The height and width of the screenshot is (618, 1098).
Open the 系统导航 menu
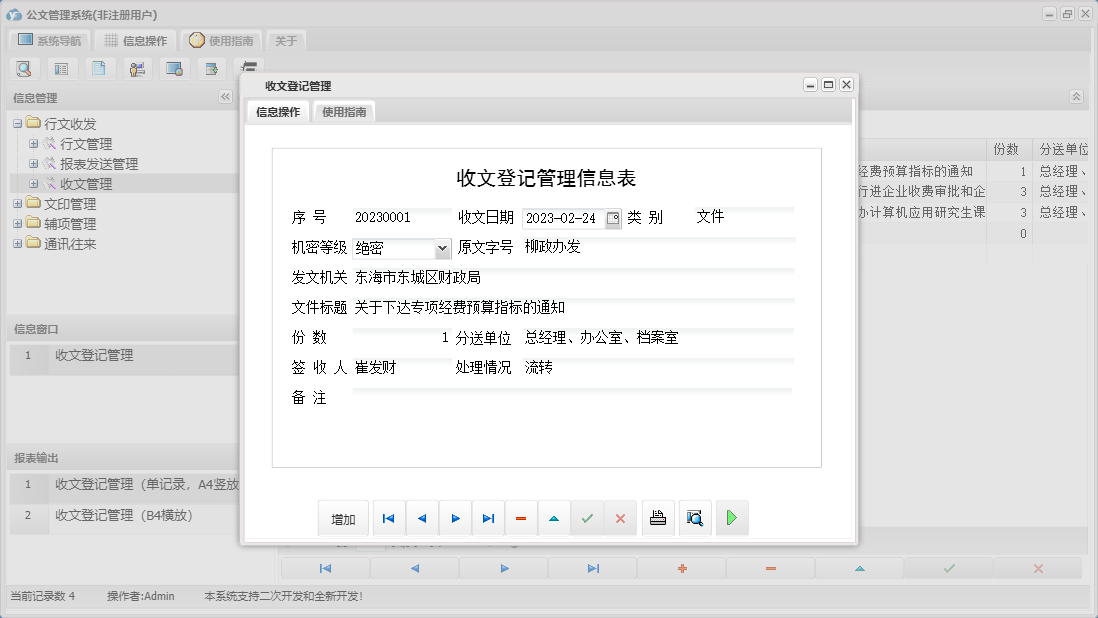47,40
